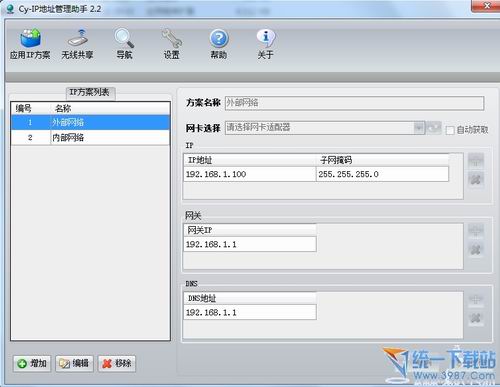Screen dimensions: 500x387
Task: Click the 编号 column header
Action: tap(31, 108)
